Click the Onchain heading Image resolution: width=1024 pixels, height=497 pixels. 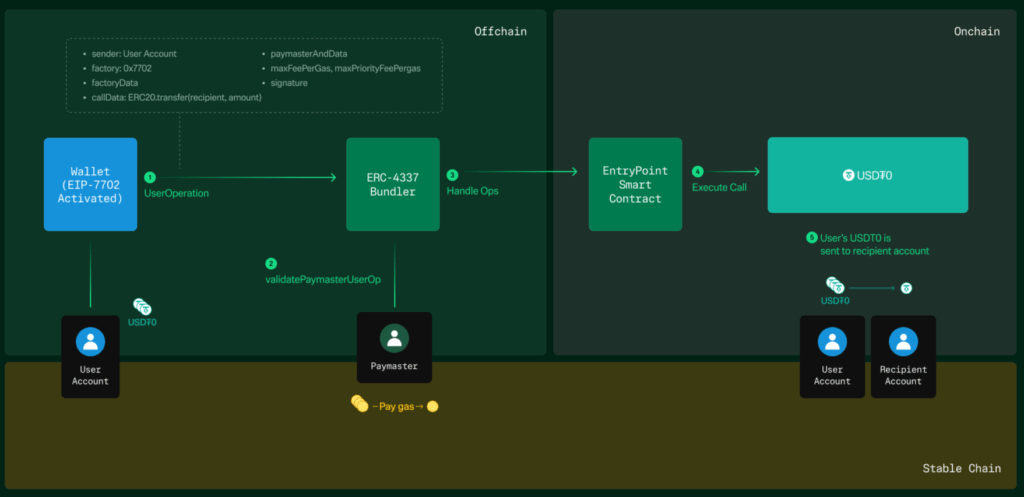point(976,31)
